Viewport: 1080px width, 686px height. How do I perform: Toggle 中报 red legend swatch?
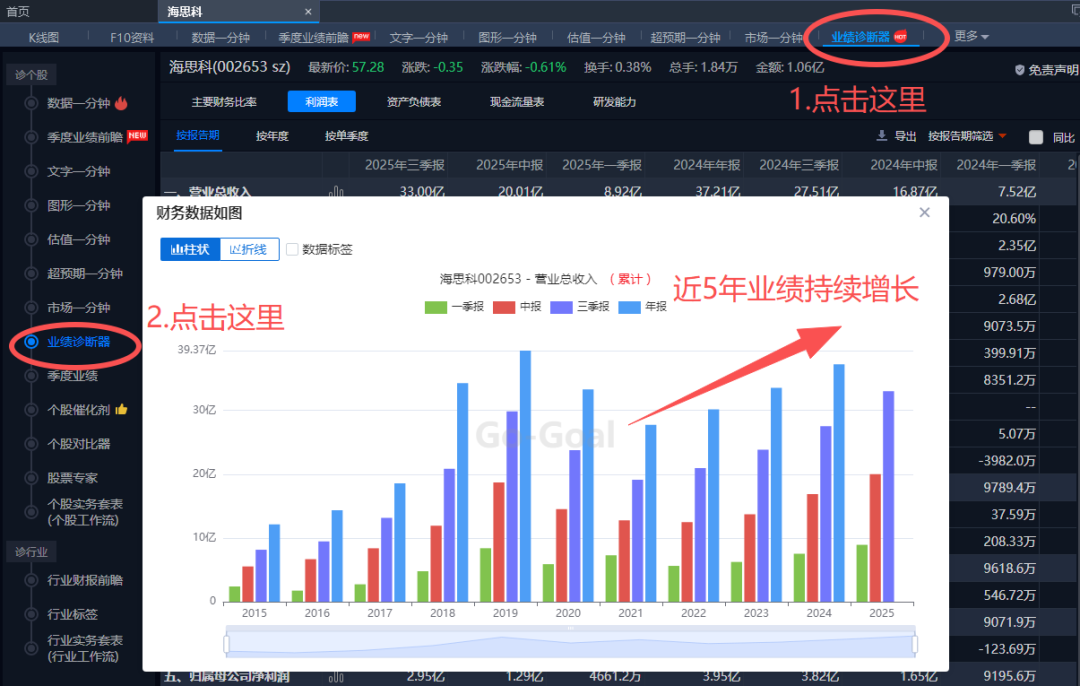coord(504,307)
